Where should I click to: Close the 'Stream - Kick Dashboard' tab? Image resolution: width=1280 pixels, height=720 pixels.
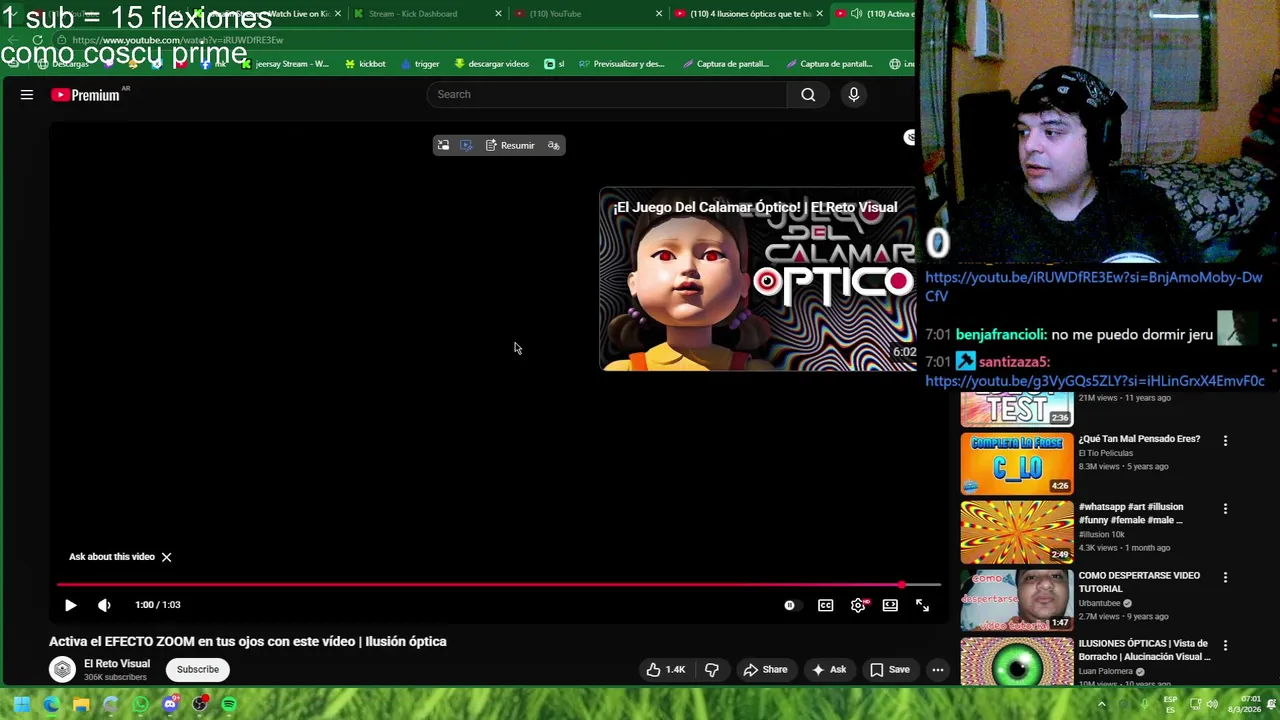pos(498,14)
